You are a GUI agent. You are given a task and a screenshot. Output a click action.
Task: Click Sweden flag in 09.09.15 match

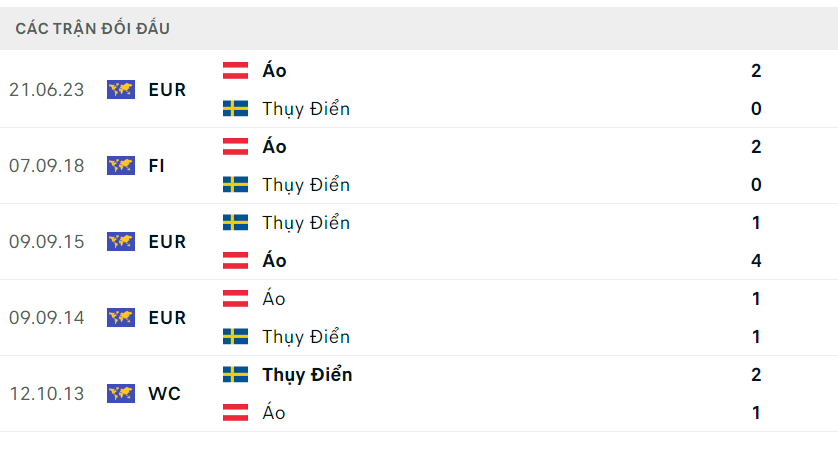click(235, 222)
